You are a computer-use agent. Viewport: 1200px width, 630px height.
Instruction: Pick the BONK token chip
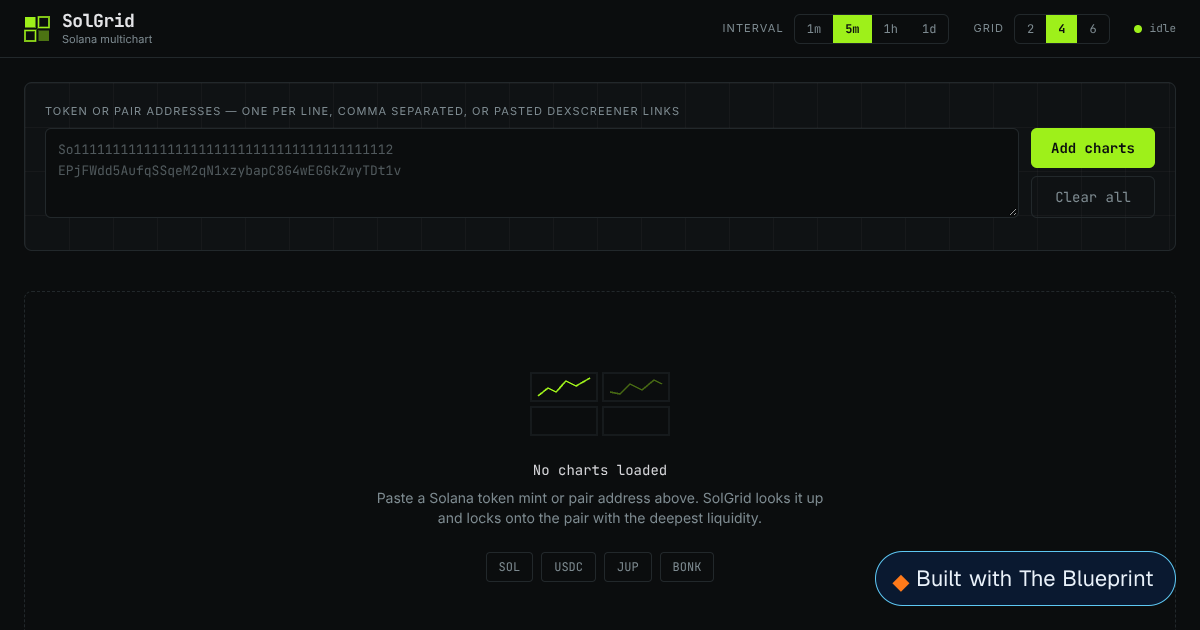[687, 567]
